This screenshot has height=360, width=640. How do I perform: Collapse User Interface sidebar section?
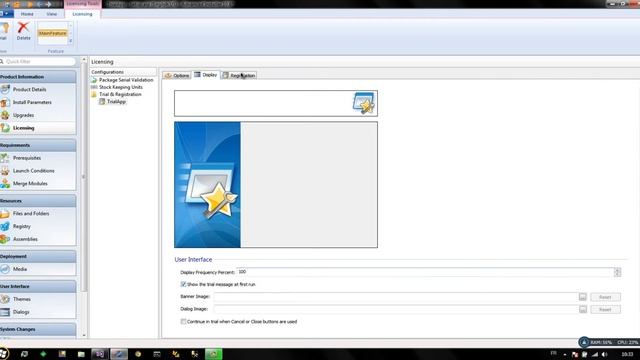(x=38, y=287)
